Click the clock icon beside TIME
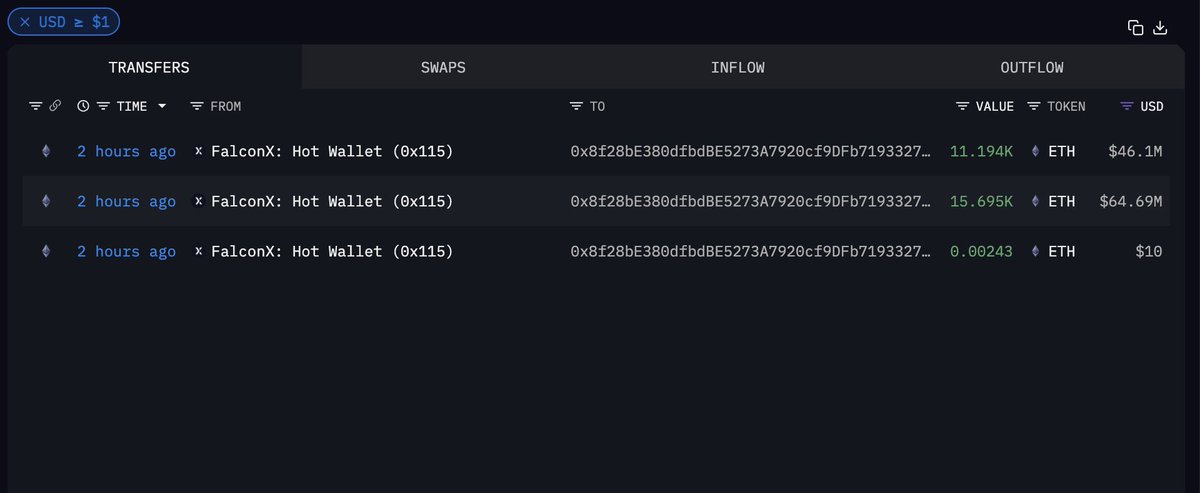Viewport: 1200px width, 493px height. (83, 106)
